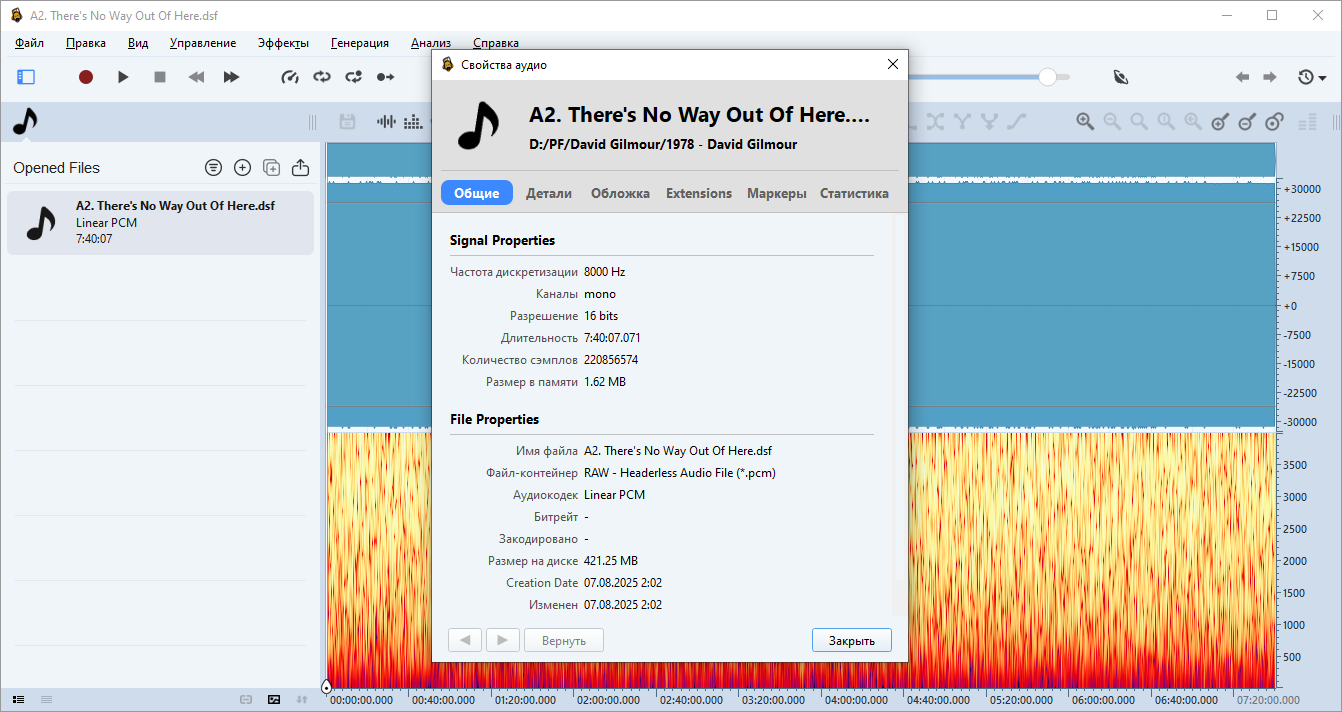Viewport: 1342px width, 712px height.
Task: Click the previous file arrow button in dialog
Action: [x=465, y=640]
